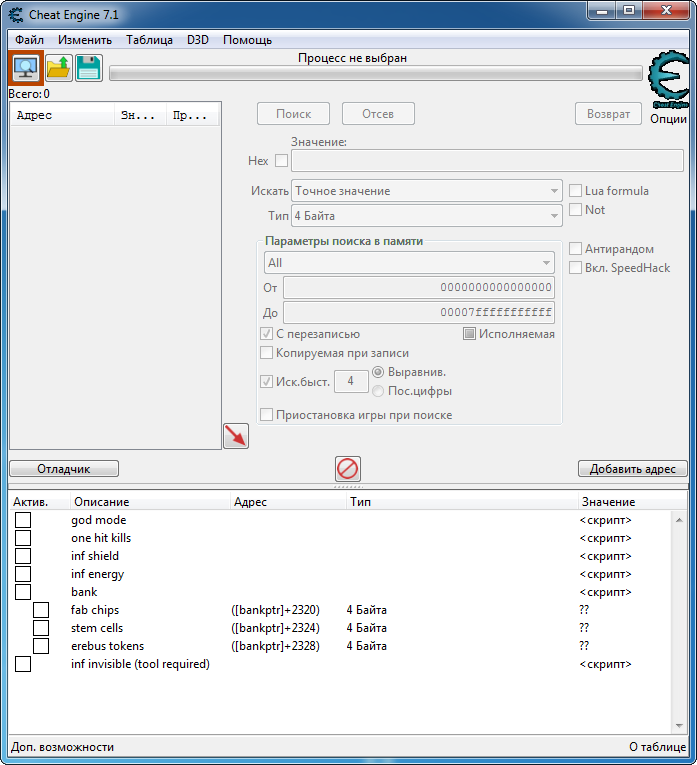
Task: Click the red arrow add-to-list icon
Action: (236, 436)
